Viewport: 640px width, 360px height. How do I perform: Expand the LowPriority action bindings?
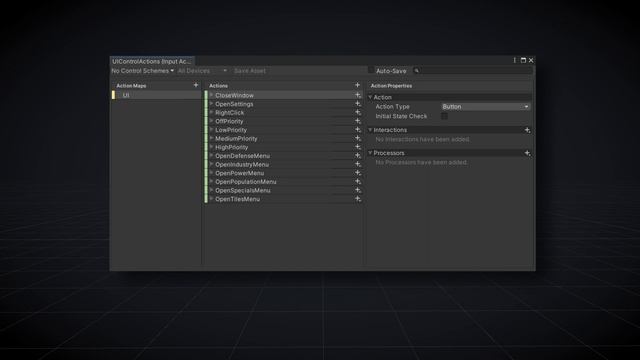[211, 130]
